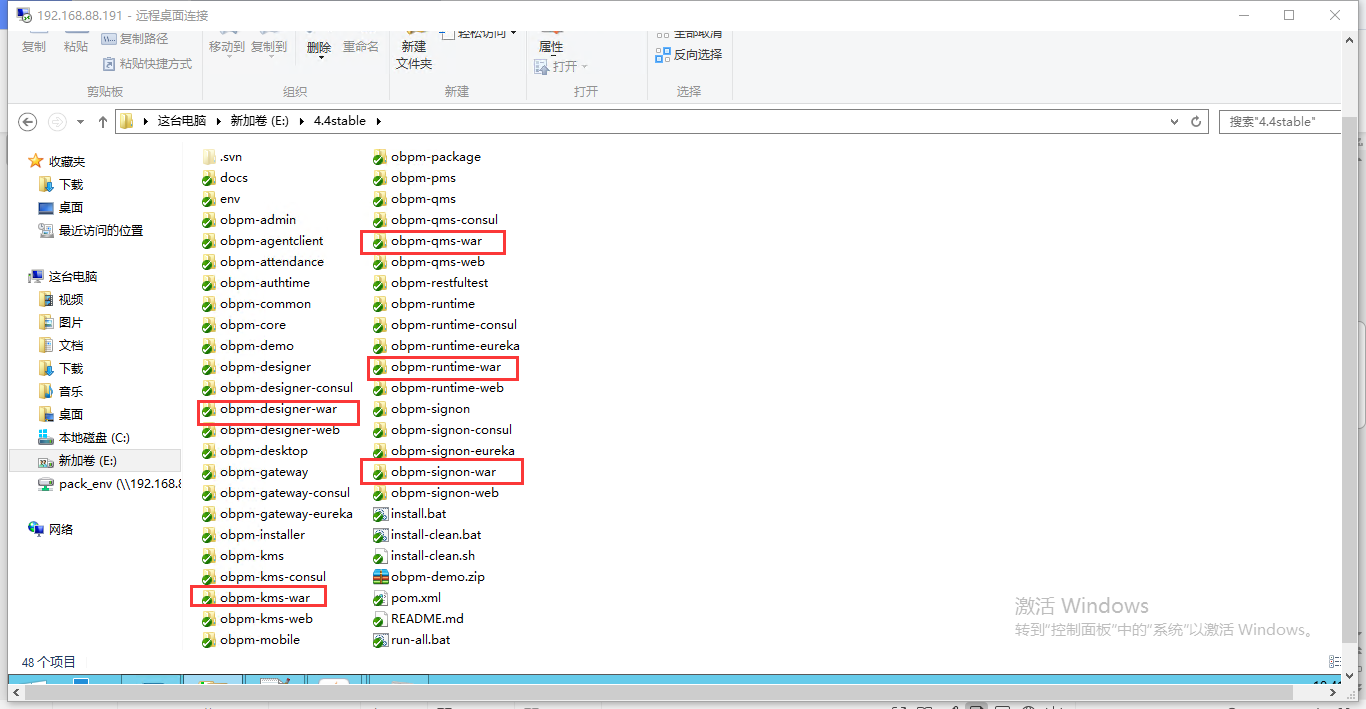Click the pom.xml file

tap(415, 598)
